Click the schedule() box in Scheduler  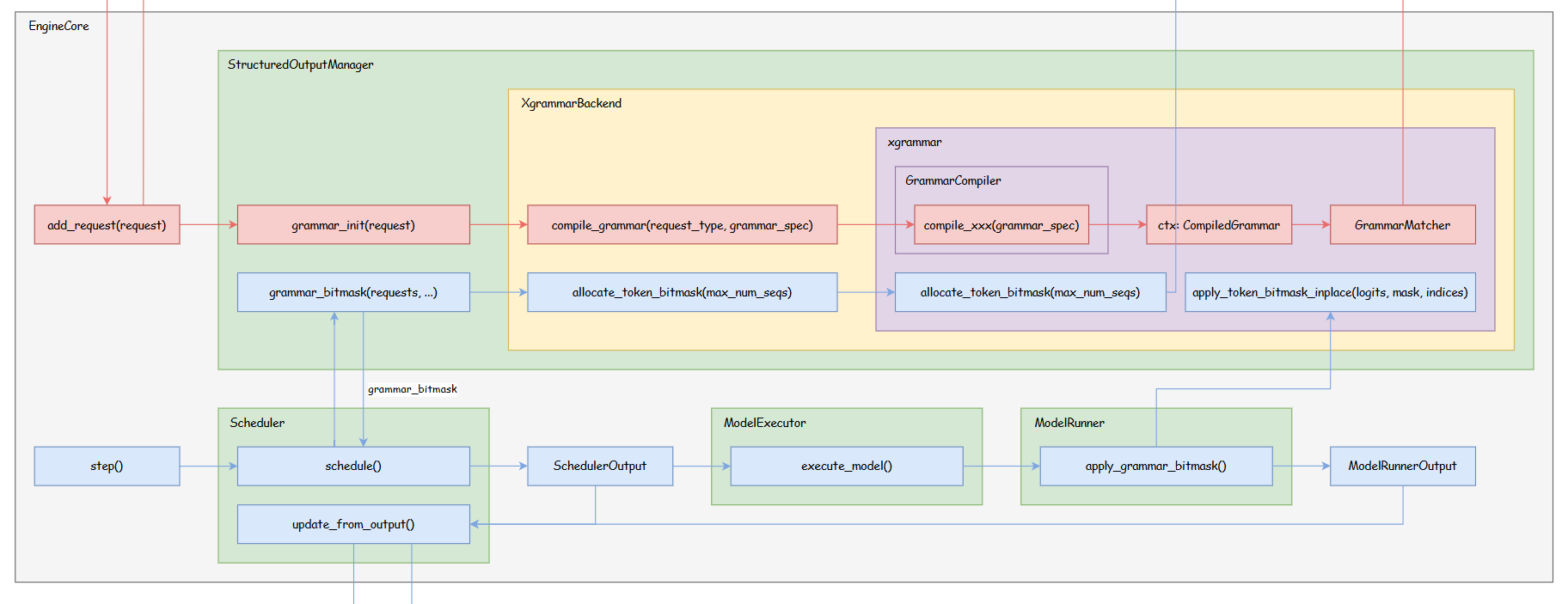(353, 466)
